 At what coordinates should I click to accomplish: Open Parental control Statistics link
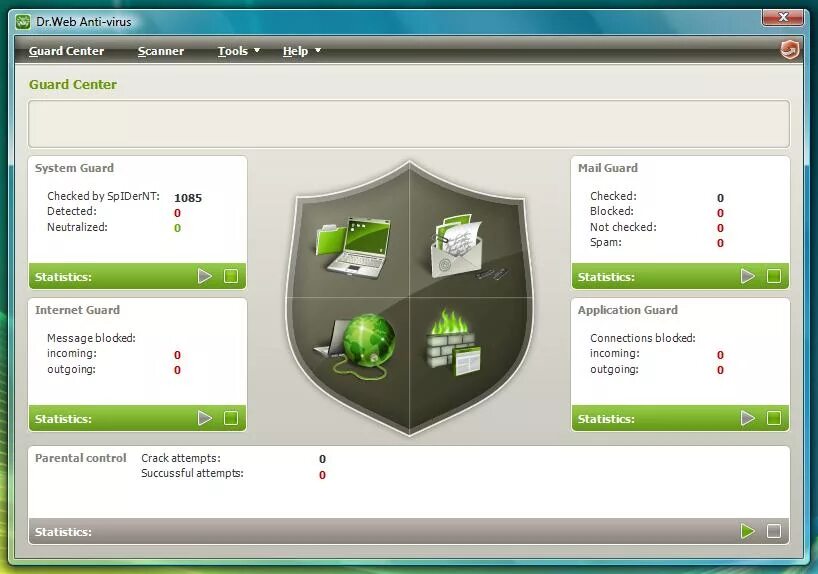(63, 532)
